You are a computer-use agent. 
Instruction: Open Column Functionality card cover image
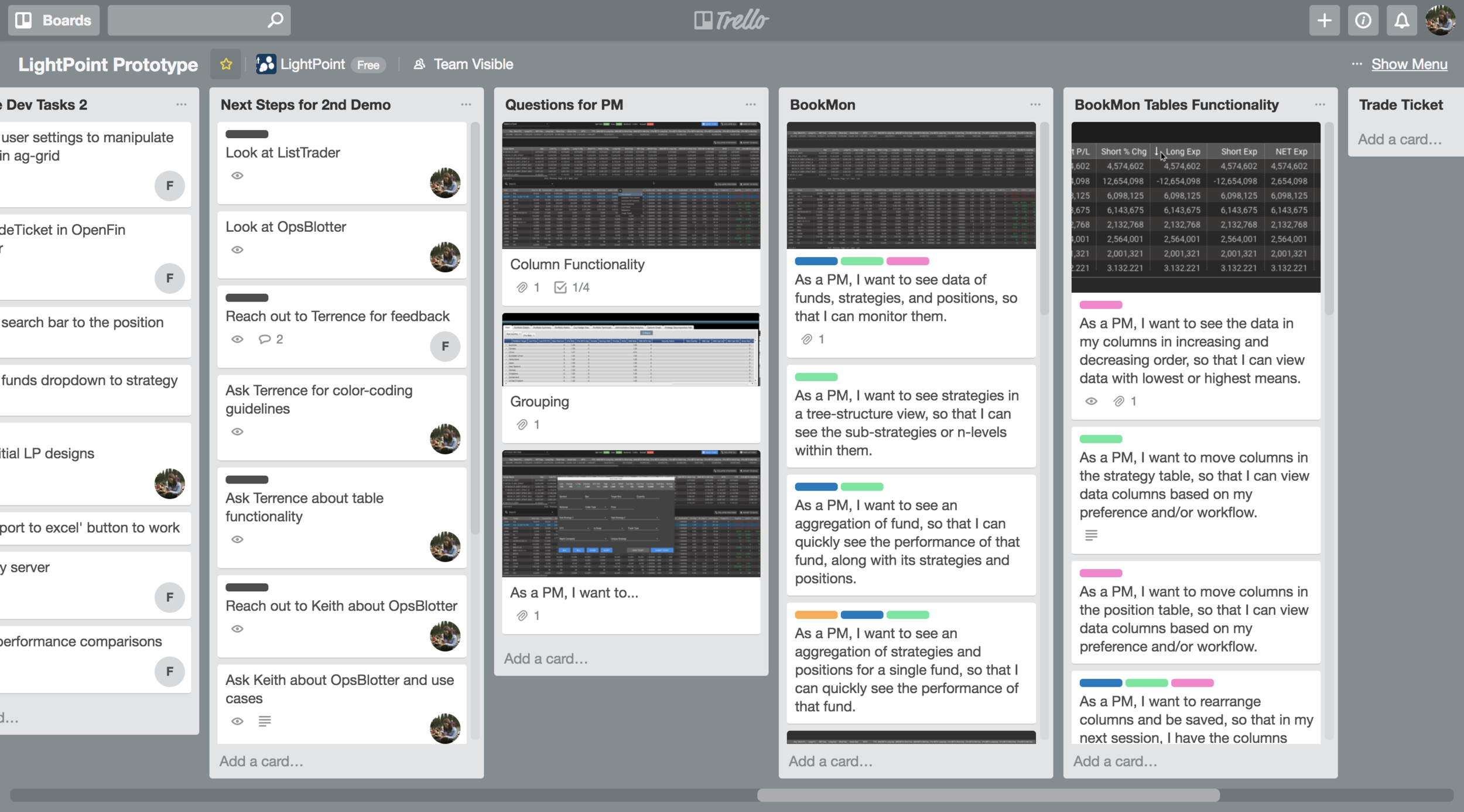631,186
